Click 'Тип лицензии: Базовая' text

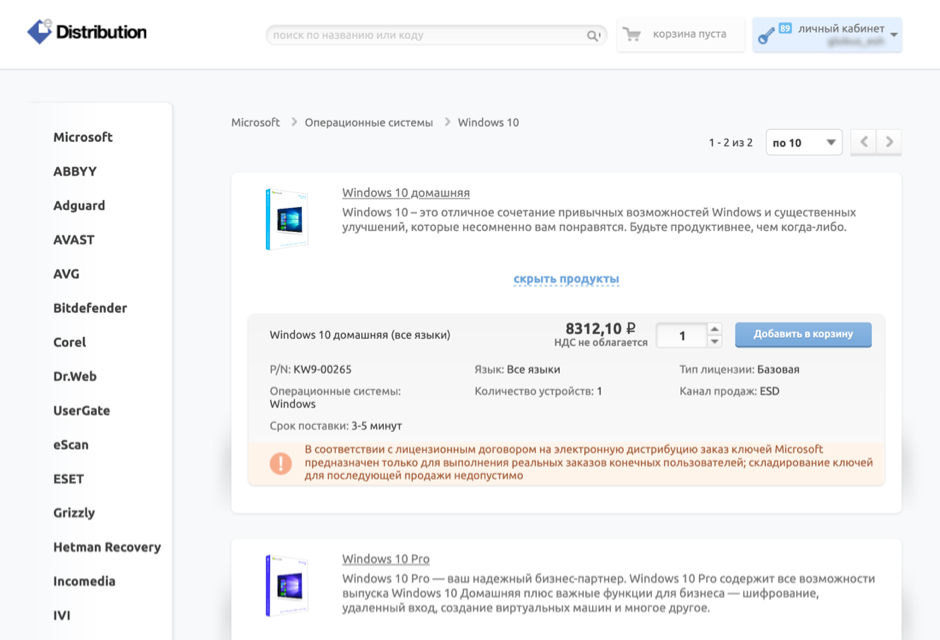(x=739, y=370)
